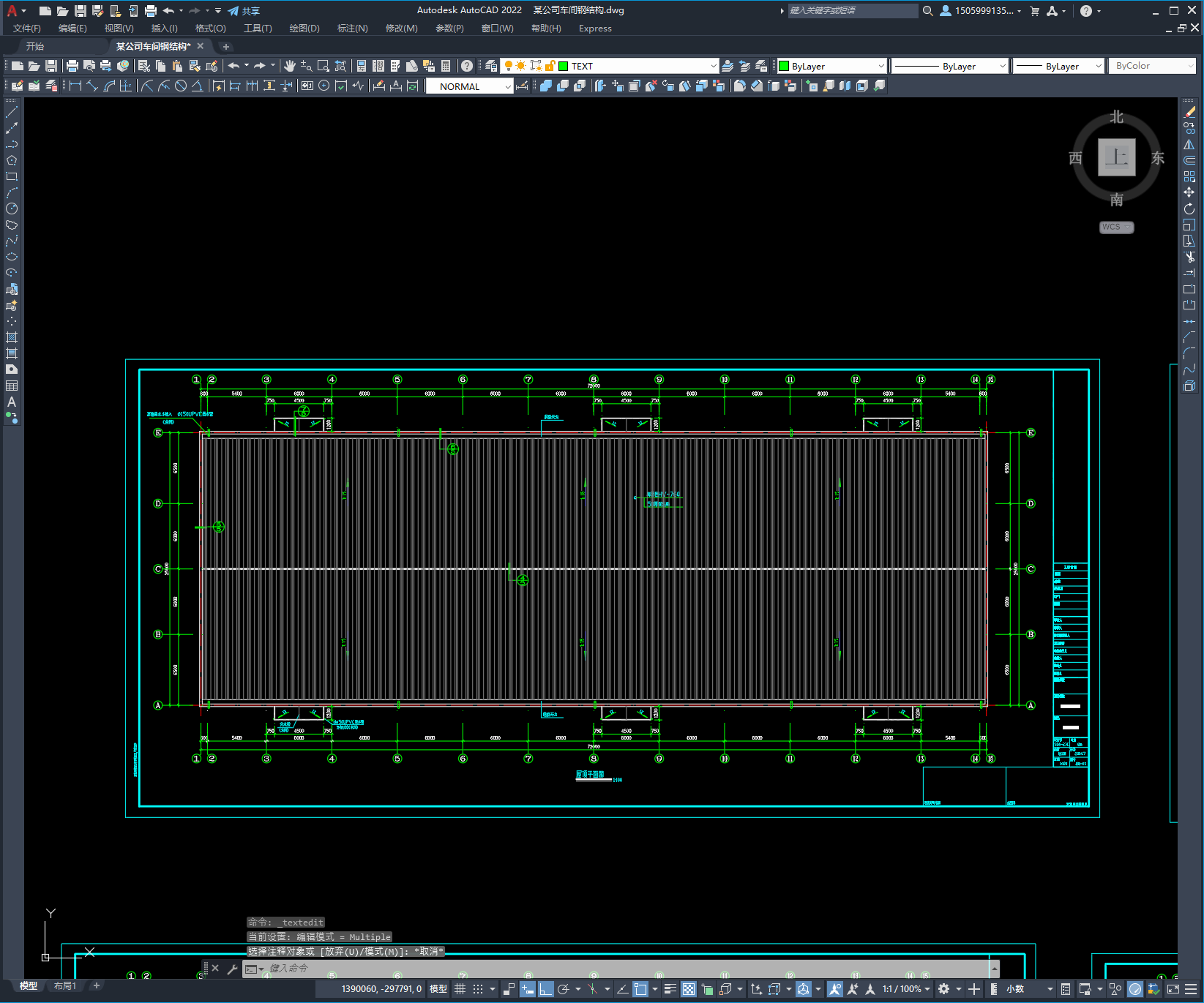Toggle transparency display in status bar

pyautogui.click(x=689, y=989)
